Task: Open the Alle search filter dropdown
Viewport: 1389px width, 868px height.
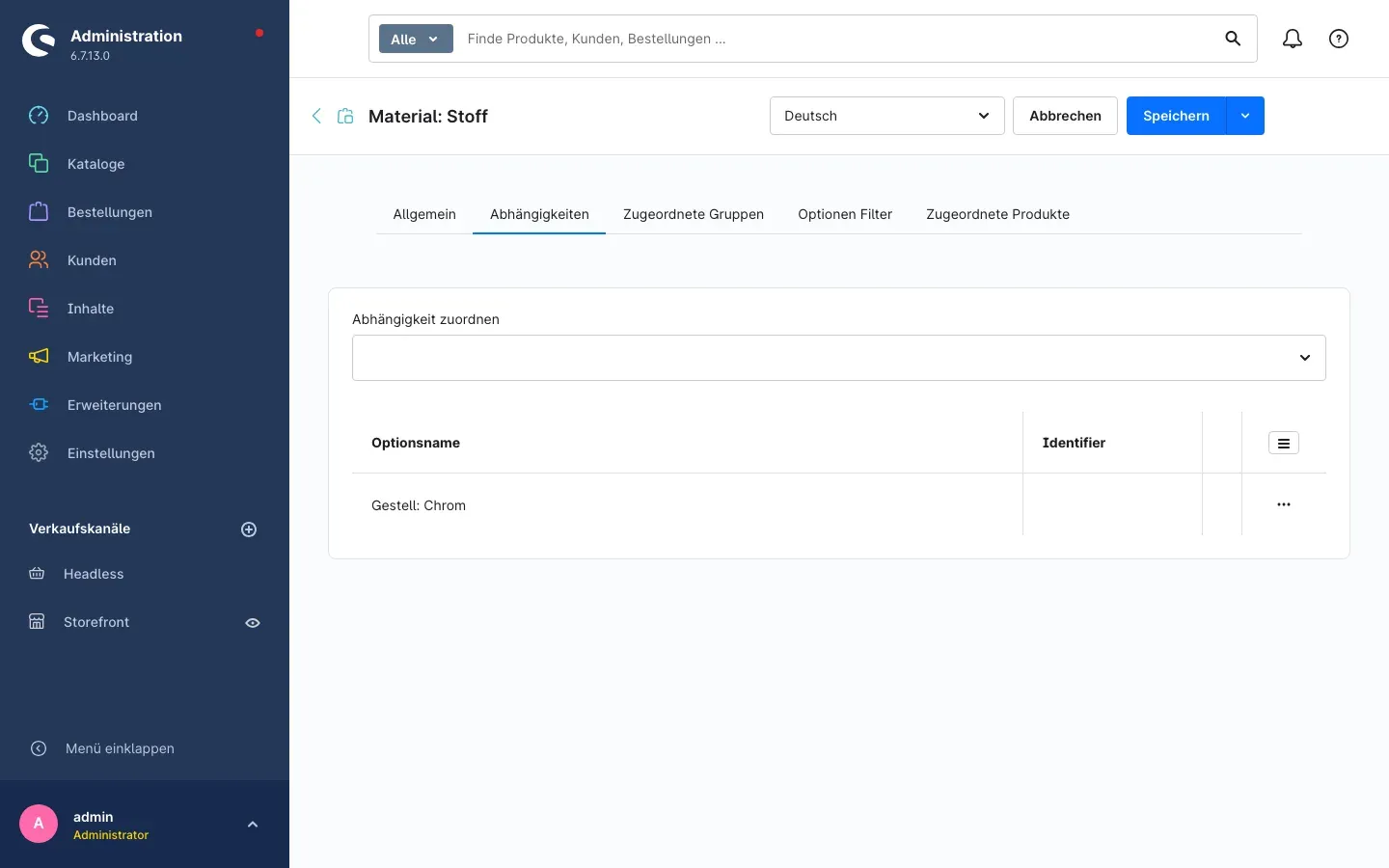Action: [x=416, y=39]
